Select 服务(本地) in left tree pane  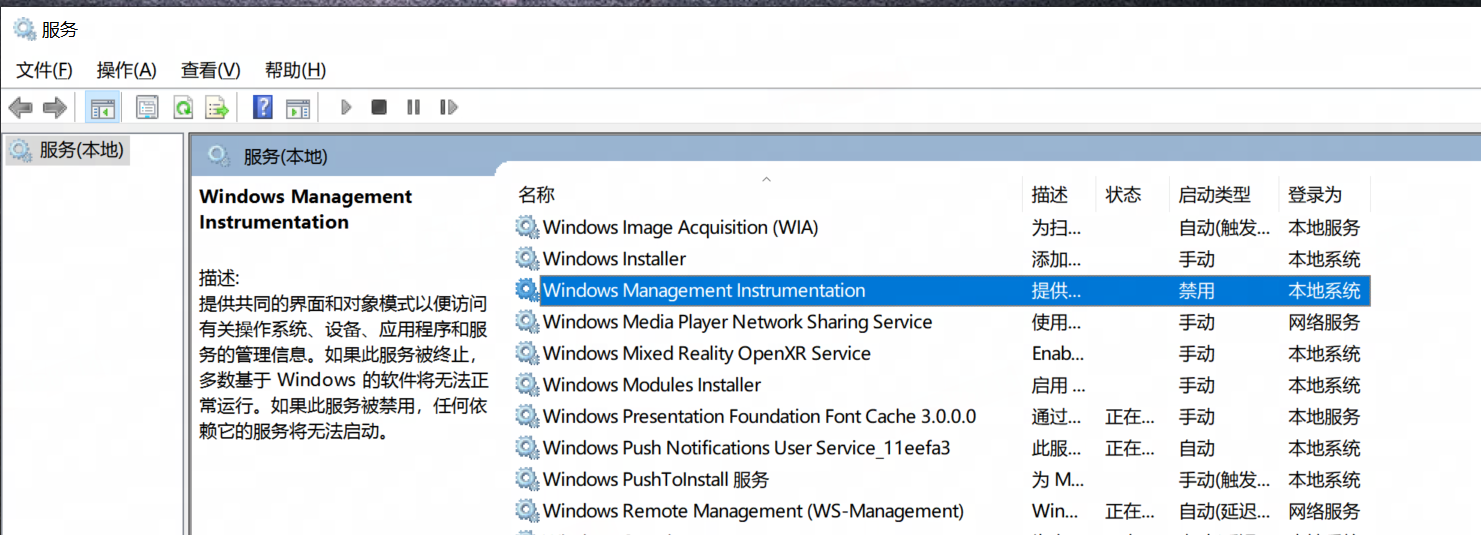tap(80, 151)
